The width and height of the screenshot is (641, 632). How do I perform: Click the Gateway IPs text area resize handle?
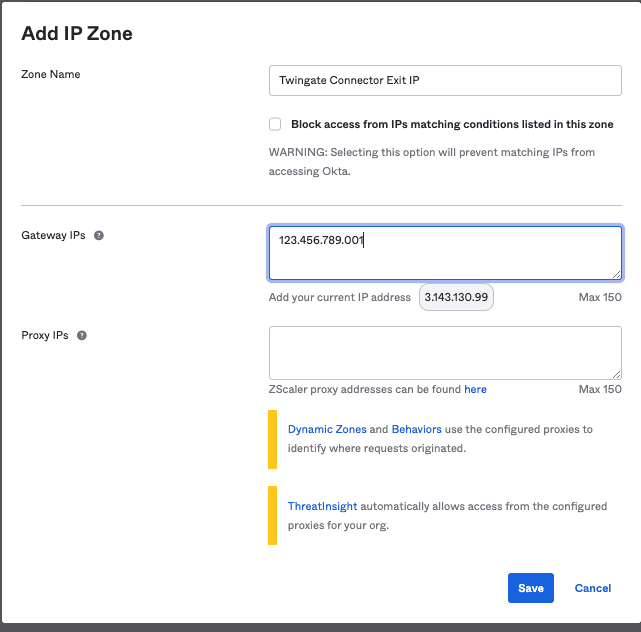tap(616, 274)
